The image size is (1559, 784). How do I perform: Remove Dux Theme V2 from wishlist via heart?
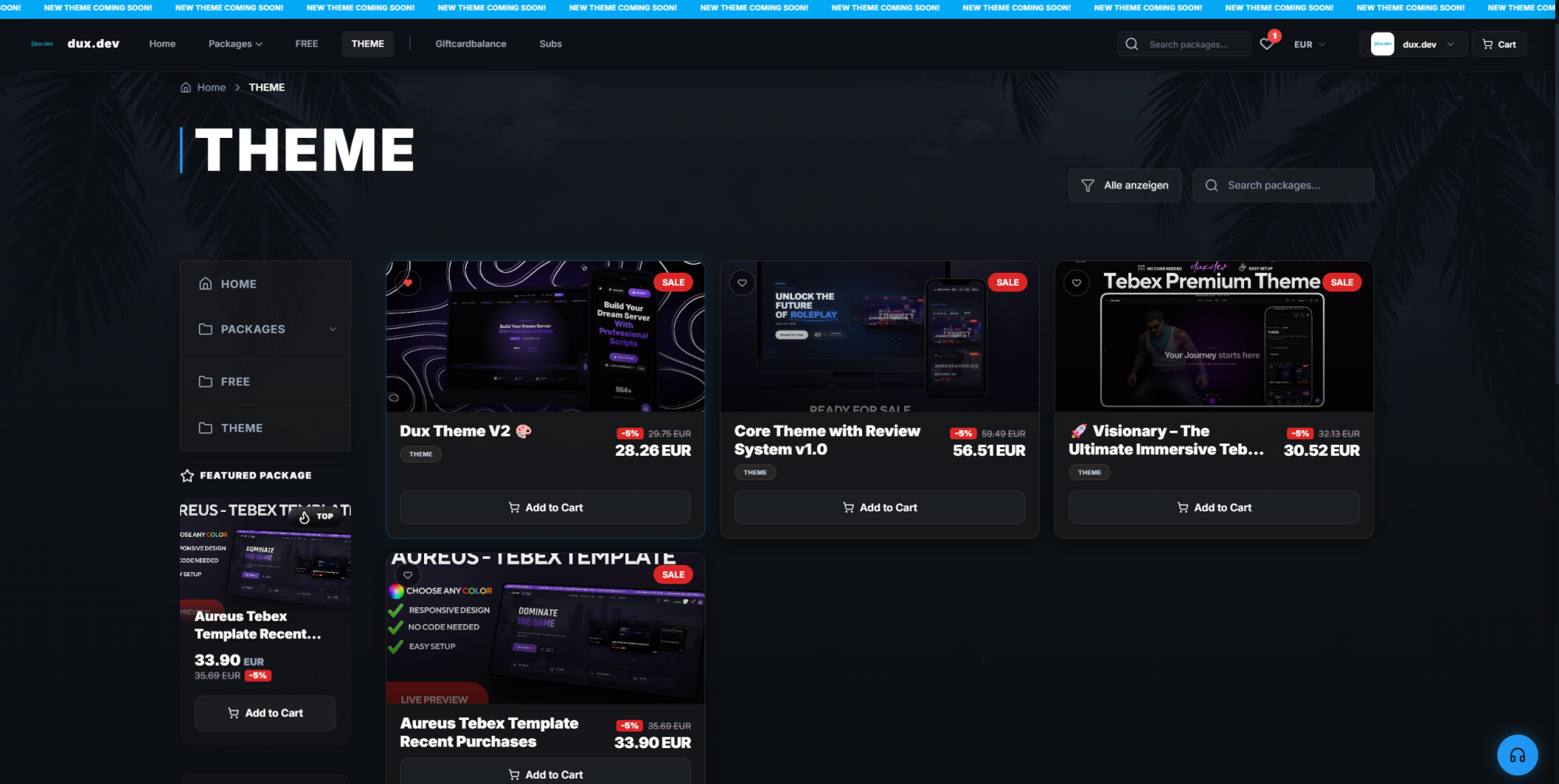coord(408,282)
